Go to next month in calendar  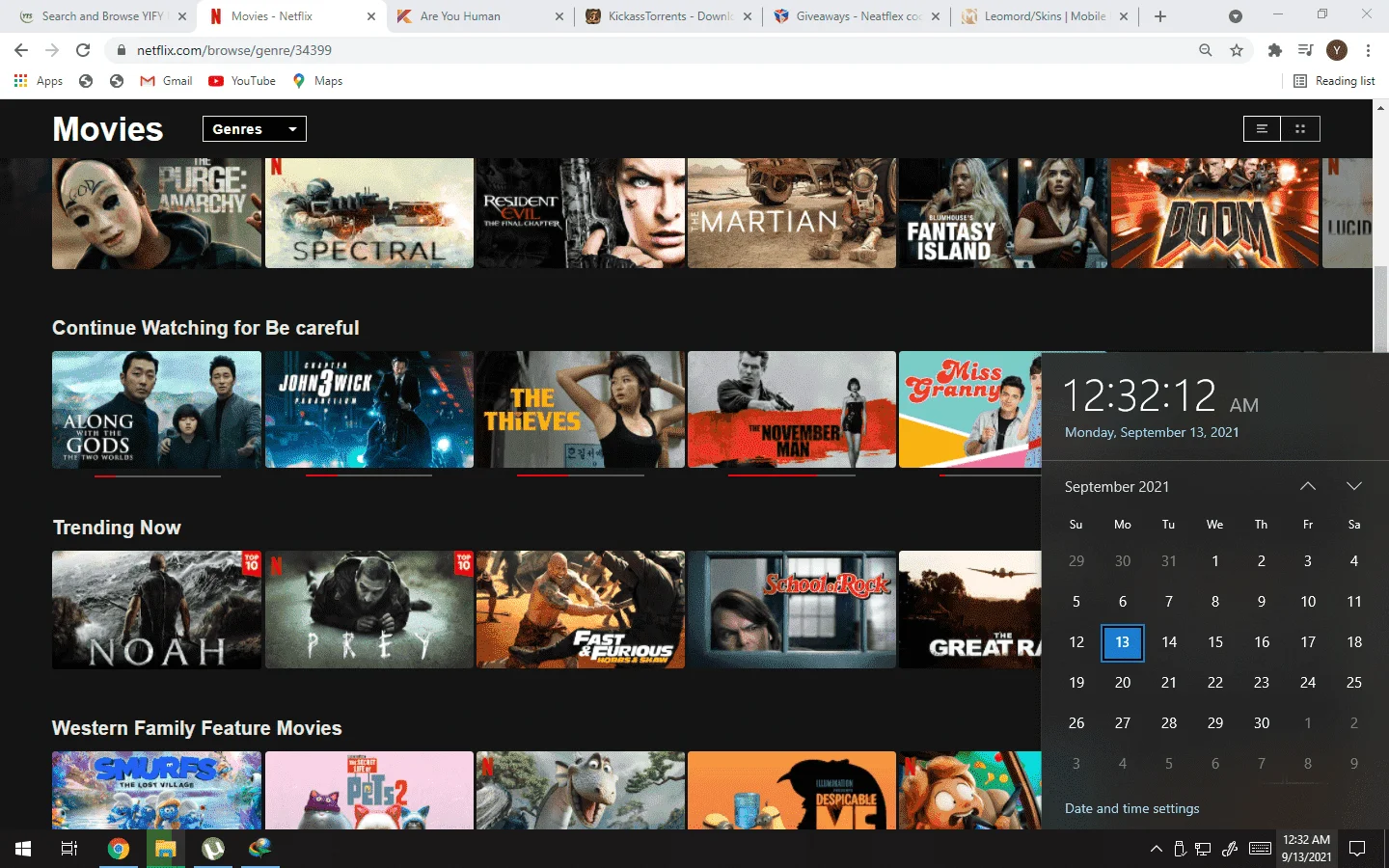(x=1354, y=486)
